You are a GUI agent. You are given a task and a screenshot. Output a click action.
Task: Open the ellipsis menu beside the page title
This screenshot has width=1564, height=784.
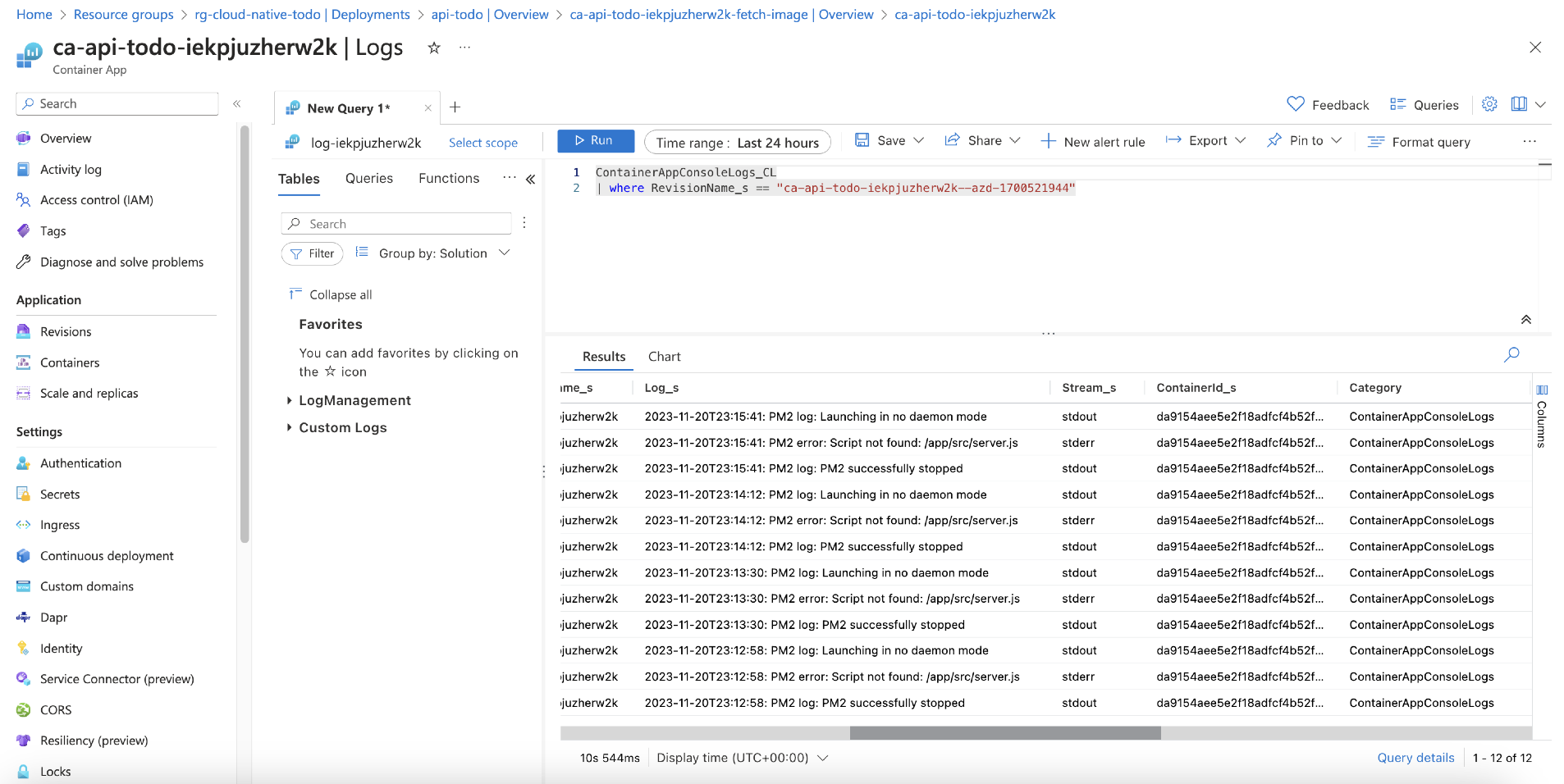[x=464, y=48]
